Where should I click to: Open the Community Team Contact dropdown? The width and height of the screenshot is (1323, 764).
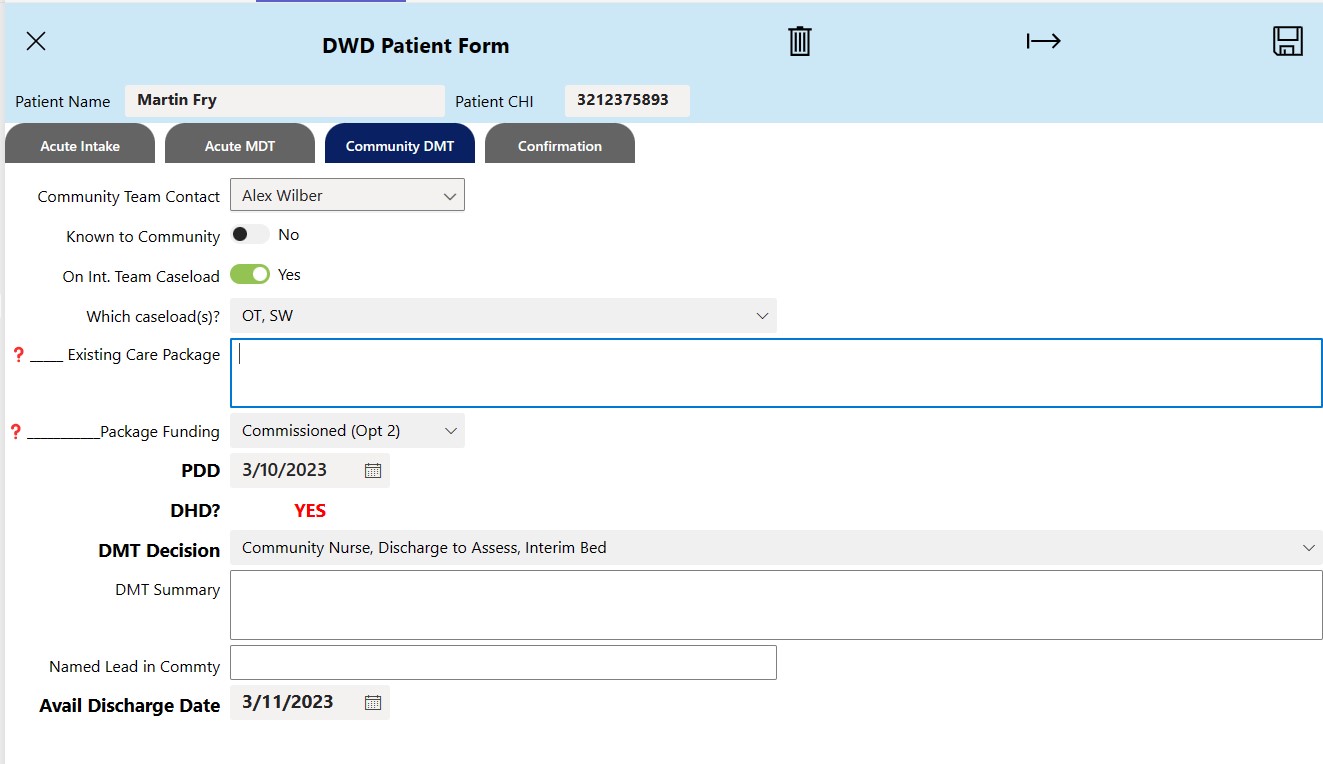point(347,194)
